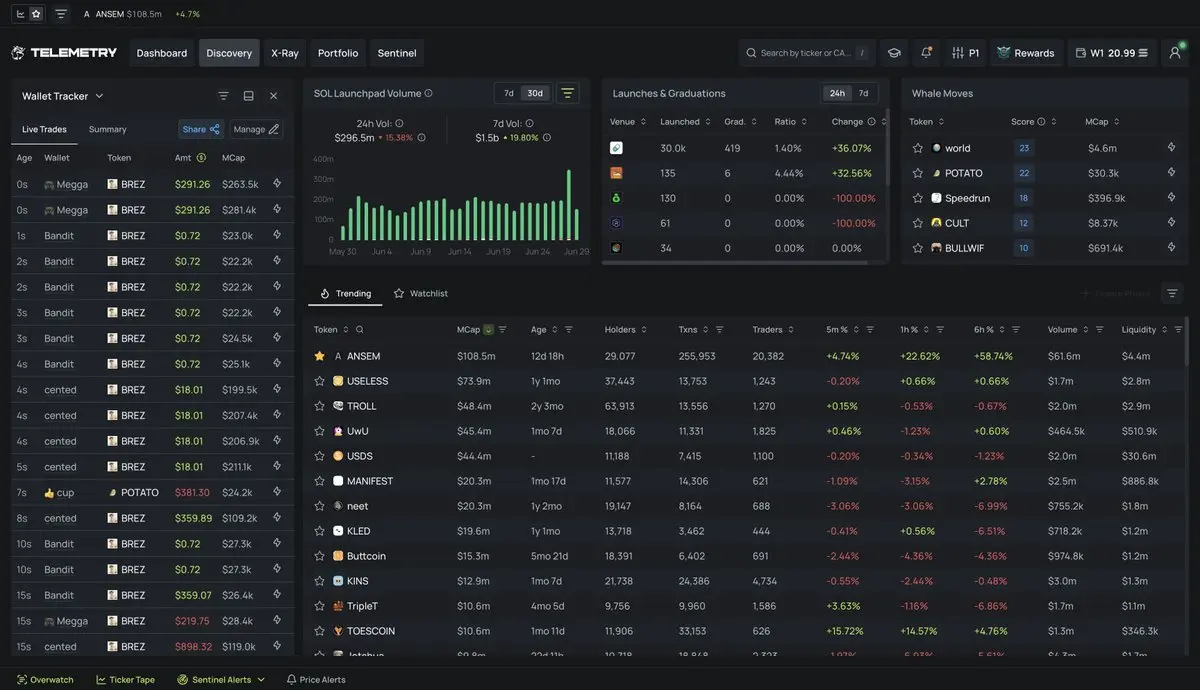Image resolution: width=1200 pixels, height=690 pixels.
Task: Click the Age column filter icon
Action: (569, 329)
